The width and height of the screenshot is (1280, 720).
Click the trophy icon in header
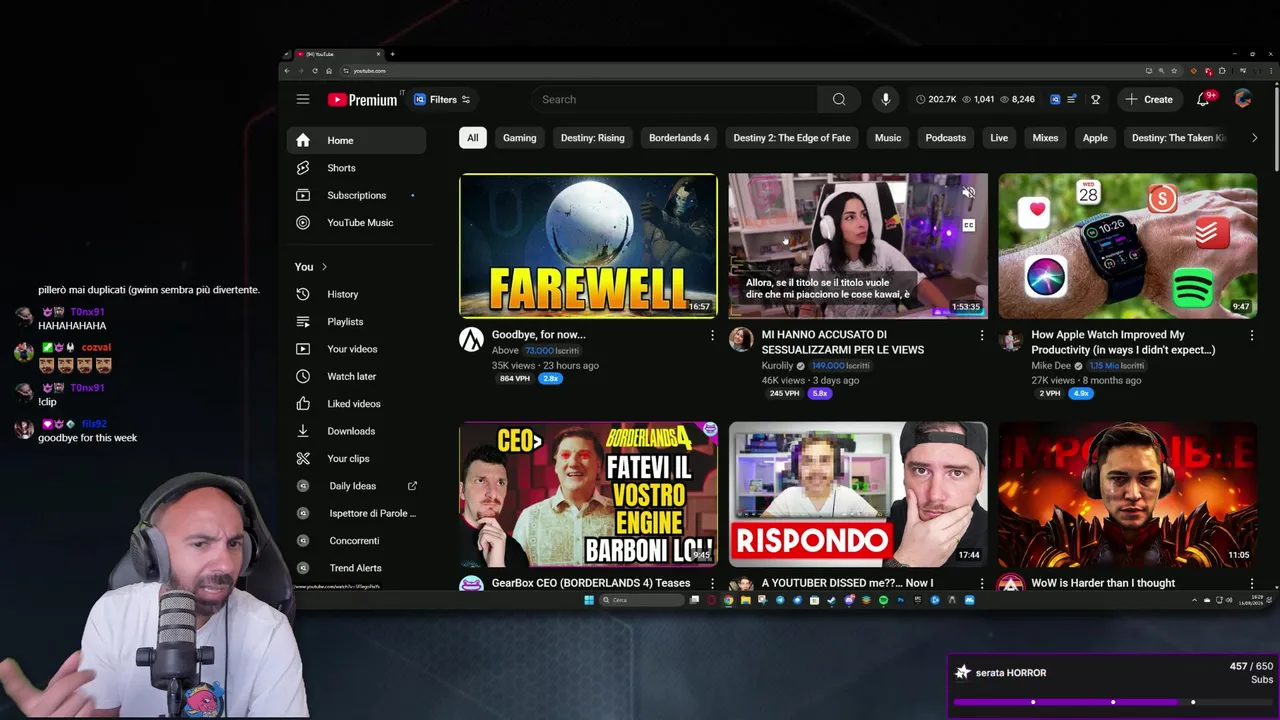(x=1095, y=99)
